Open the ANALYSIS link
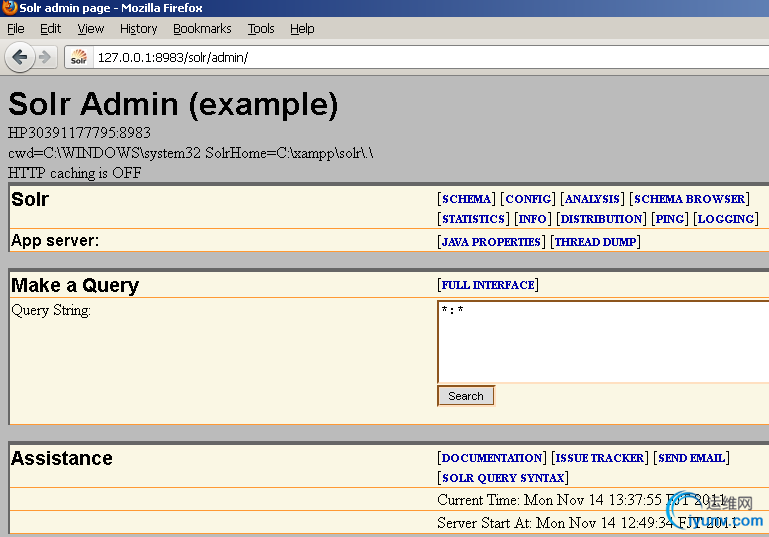This screenshot has height=537, width=769. pyautogui.click(x=592, y=199)
